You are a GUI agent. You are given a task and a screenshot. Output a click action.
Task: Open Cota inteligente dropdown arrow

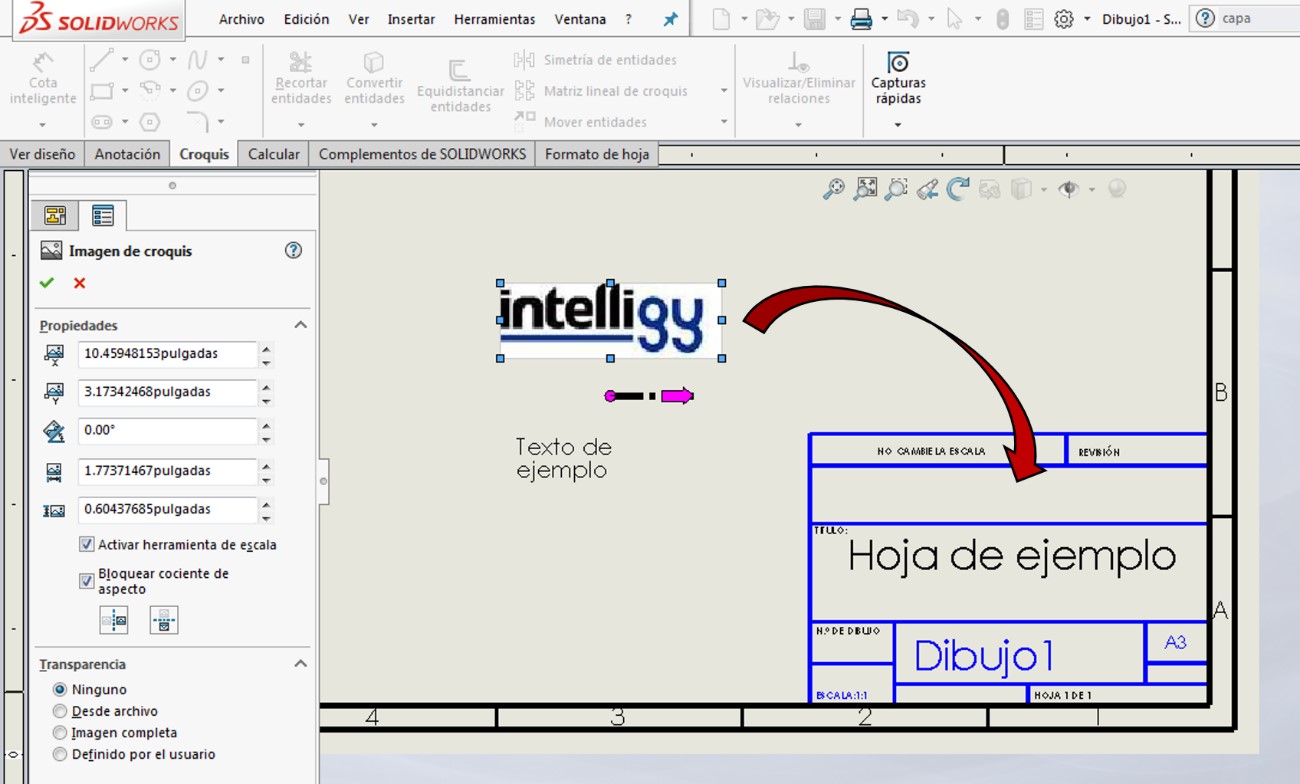42,125
